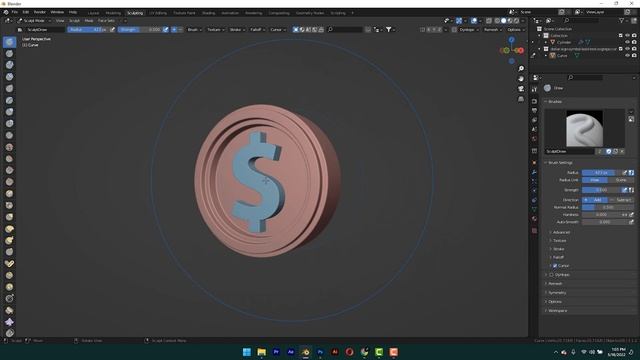Switch viewport to solid shading mode
The width and height of the screenshot is (640, 360).
pyautogui.click(x=503, y=20)
